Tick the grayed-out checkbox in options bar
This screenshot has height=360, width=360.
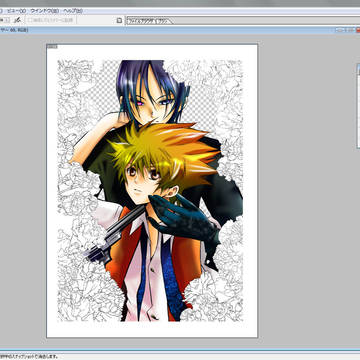click(x=30, y=20)
